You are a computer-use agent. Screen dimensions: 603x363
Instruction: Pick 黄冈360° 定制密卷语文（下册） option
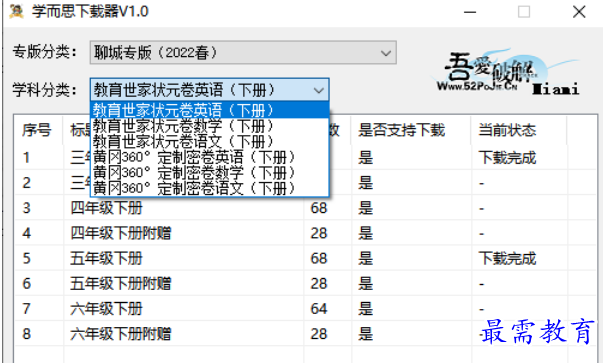coord(210,188)
